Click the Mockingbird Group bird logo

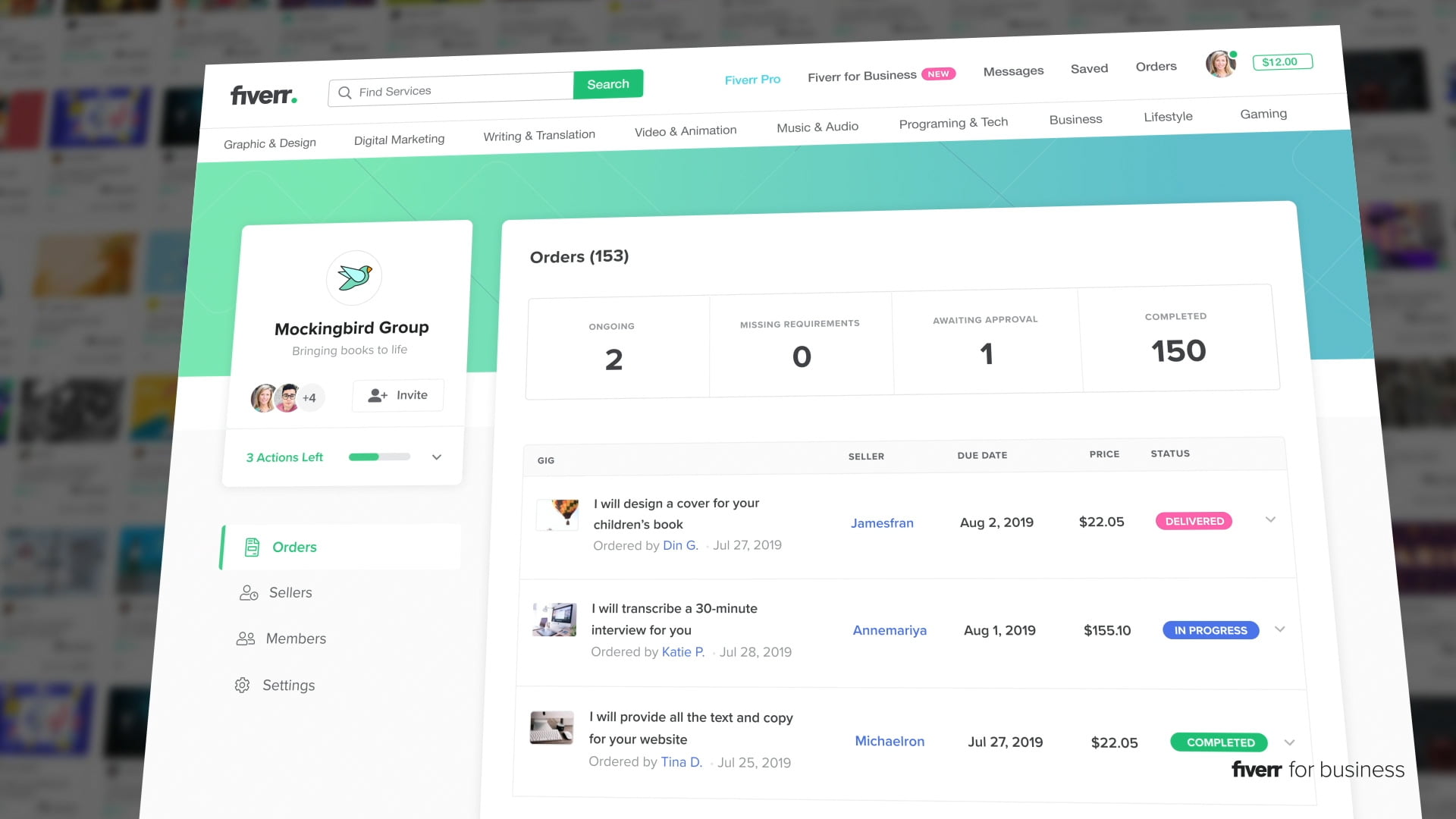point(354,278)
